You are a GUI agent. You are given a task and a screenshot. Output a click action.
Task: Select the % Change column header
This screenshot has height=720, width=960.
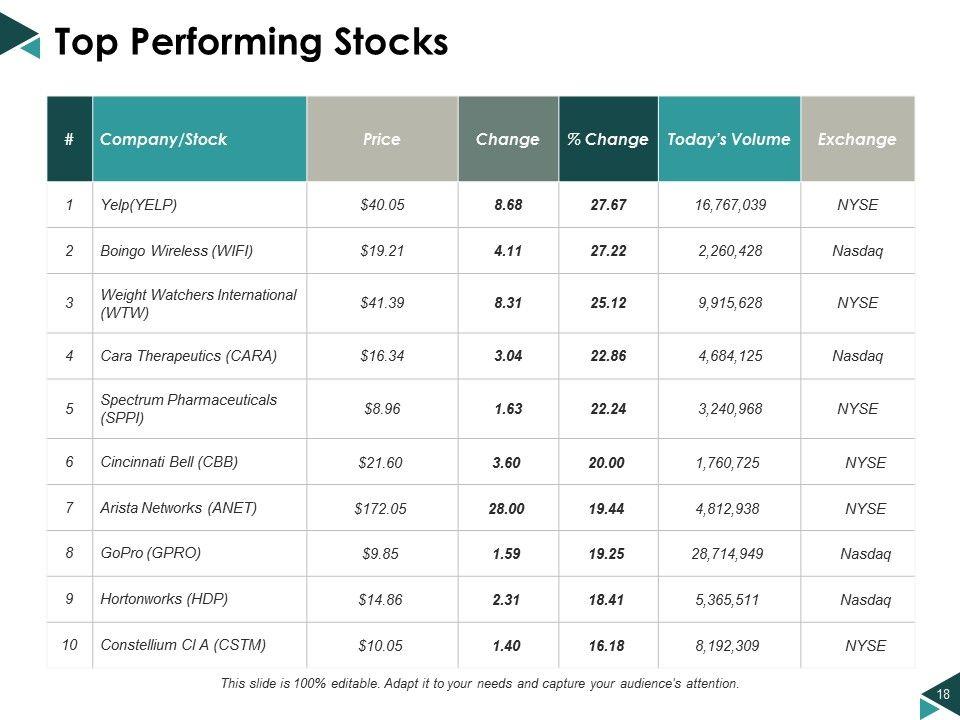[607, 140]
